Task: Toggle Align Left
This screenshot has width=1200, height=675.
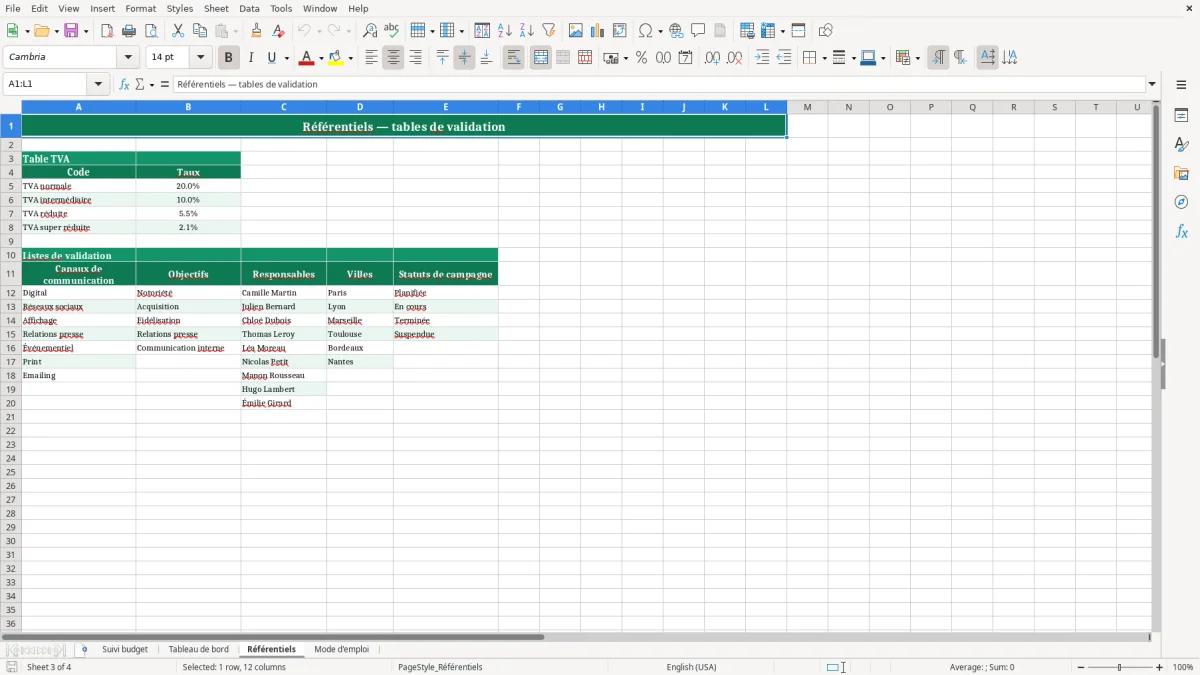Action: click(371, 58)
